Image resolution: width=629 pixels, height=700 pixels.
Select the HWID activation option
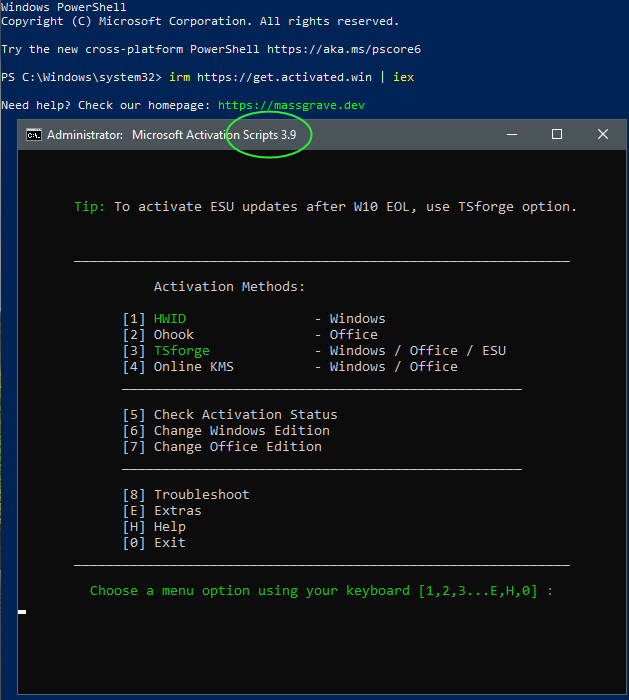click(x=169, y=318)
